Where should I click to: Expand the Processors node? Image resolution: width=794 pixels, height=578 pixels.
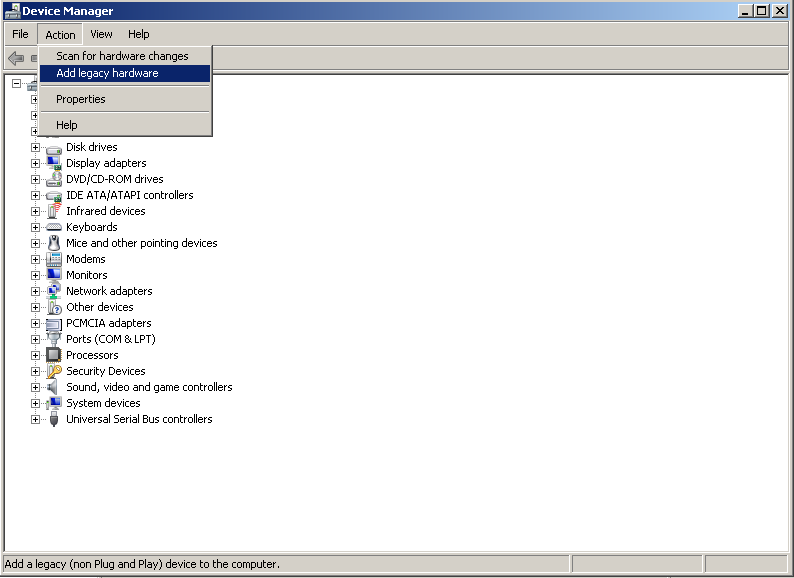pos(35,355)
